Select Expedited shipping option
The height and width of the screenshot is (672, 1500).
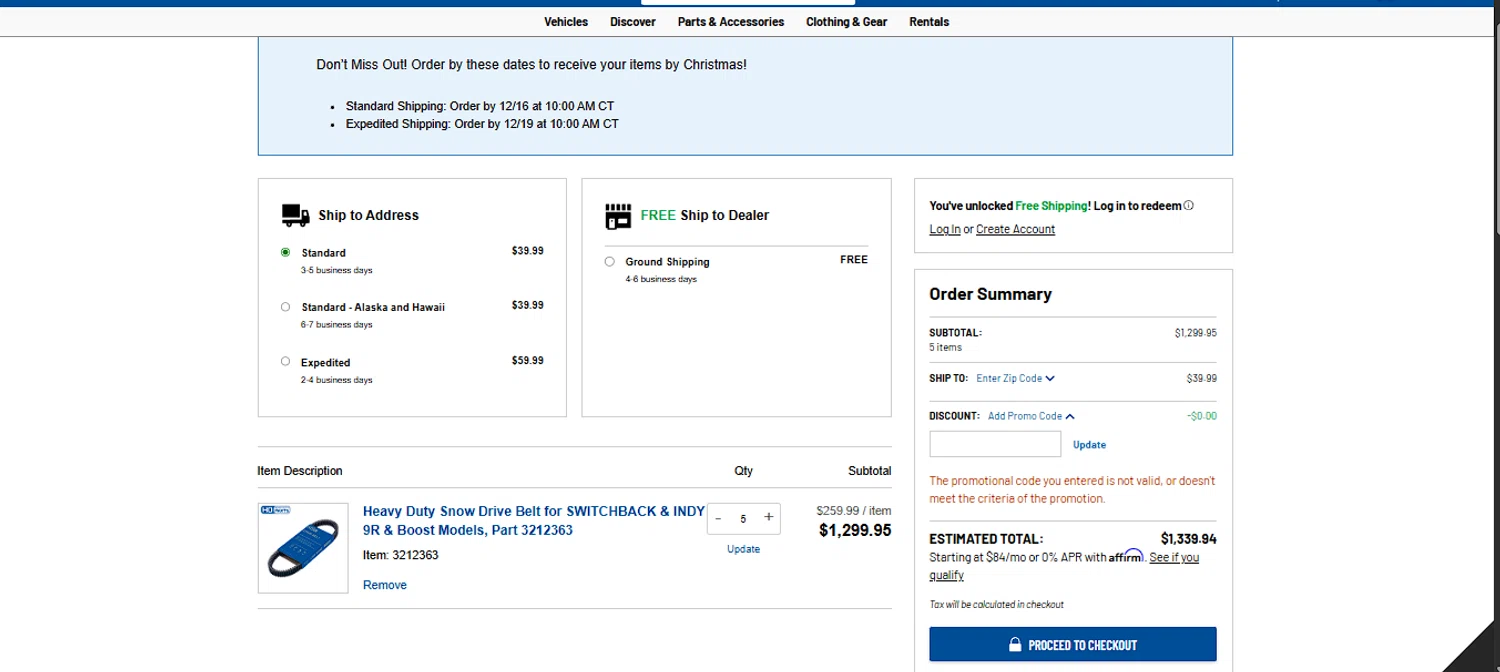point(286,362)
